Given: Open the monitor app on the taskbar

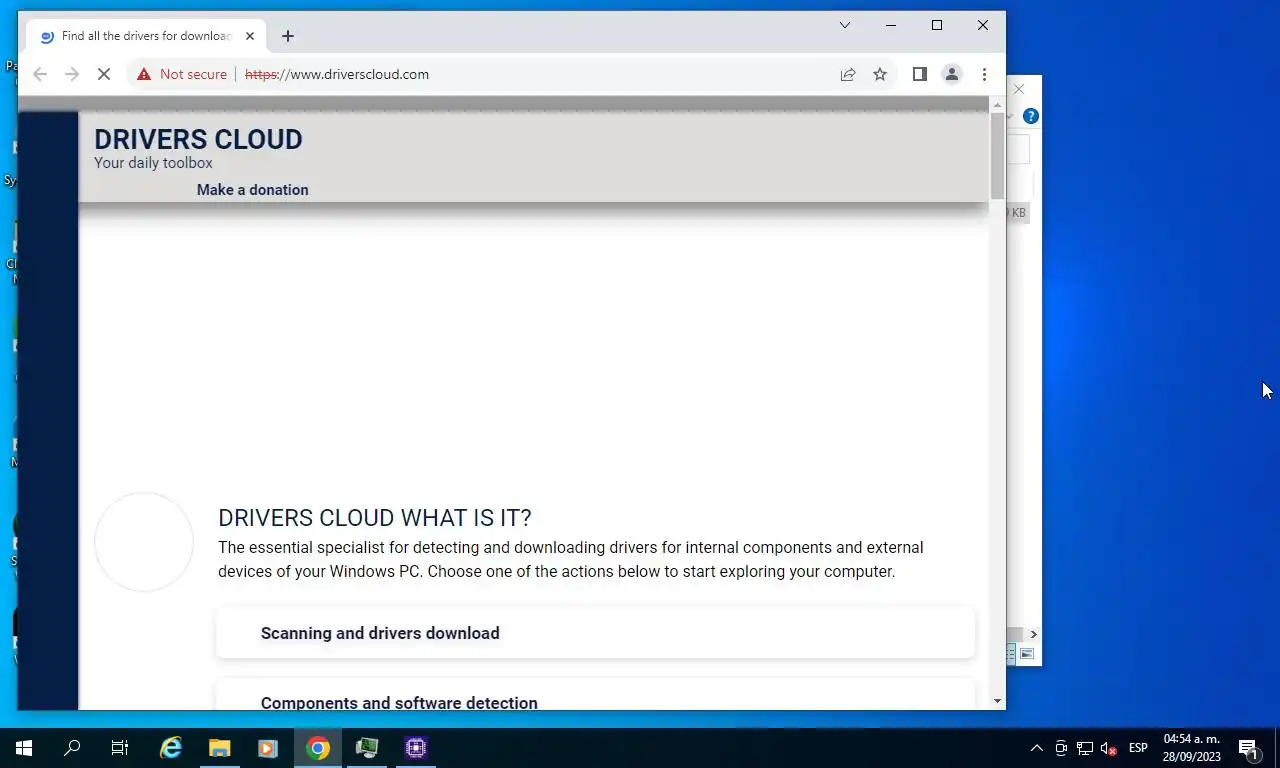Looking at the screenshot, I should click(367, 748).
